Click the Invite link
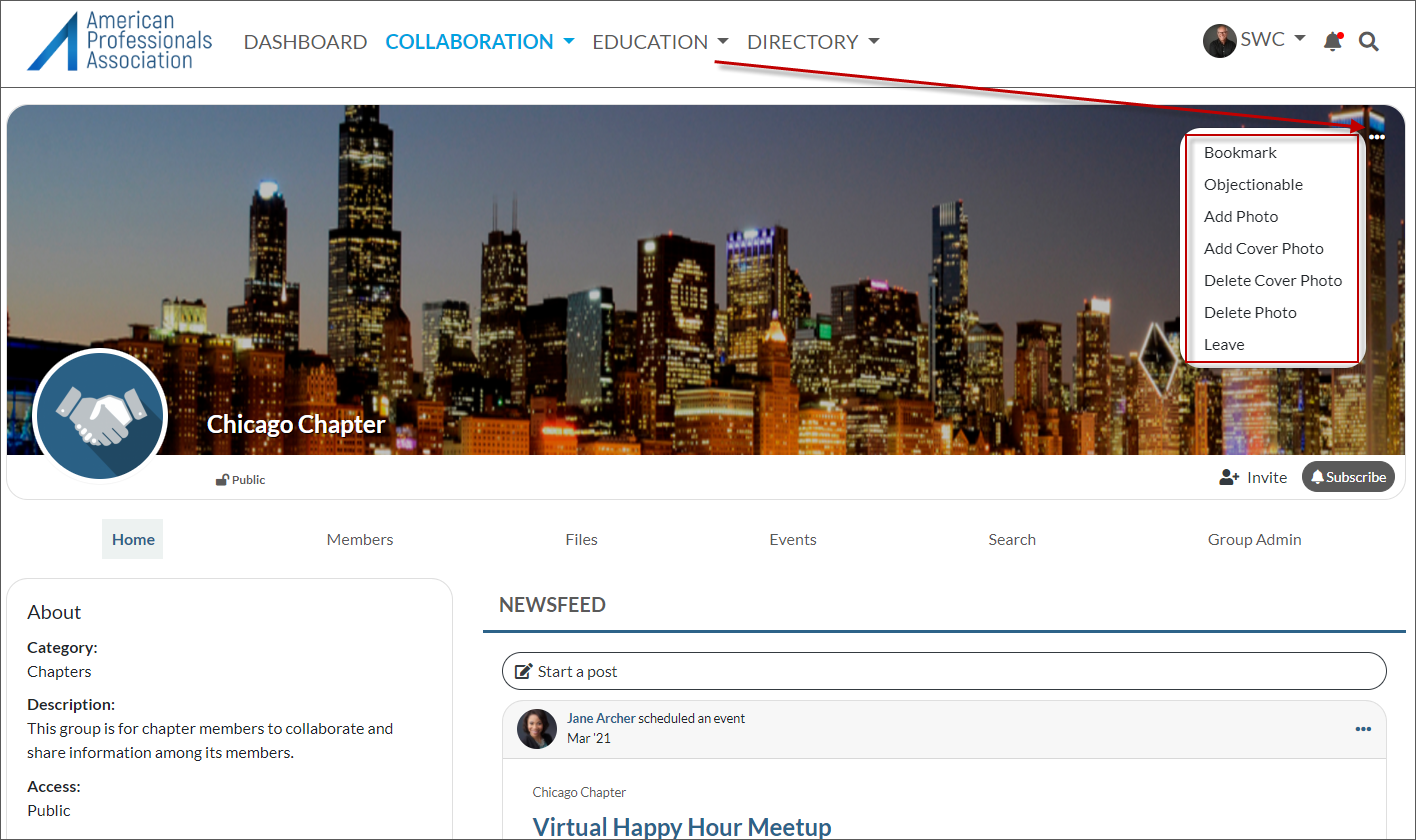 point(1267,477)
